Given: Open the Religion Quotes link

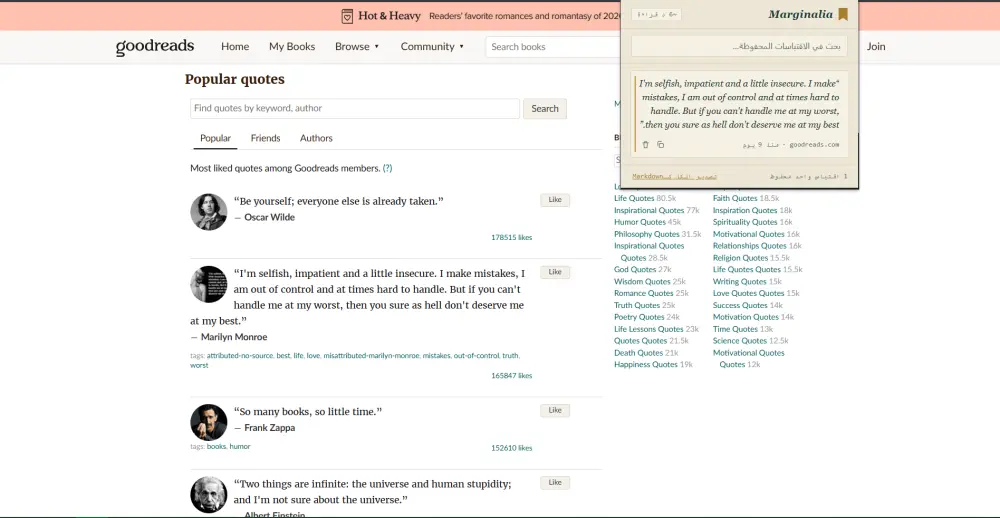Looking at the screenshot, I should pyautogui.click(x=740, y=258).
